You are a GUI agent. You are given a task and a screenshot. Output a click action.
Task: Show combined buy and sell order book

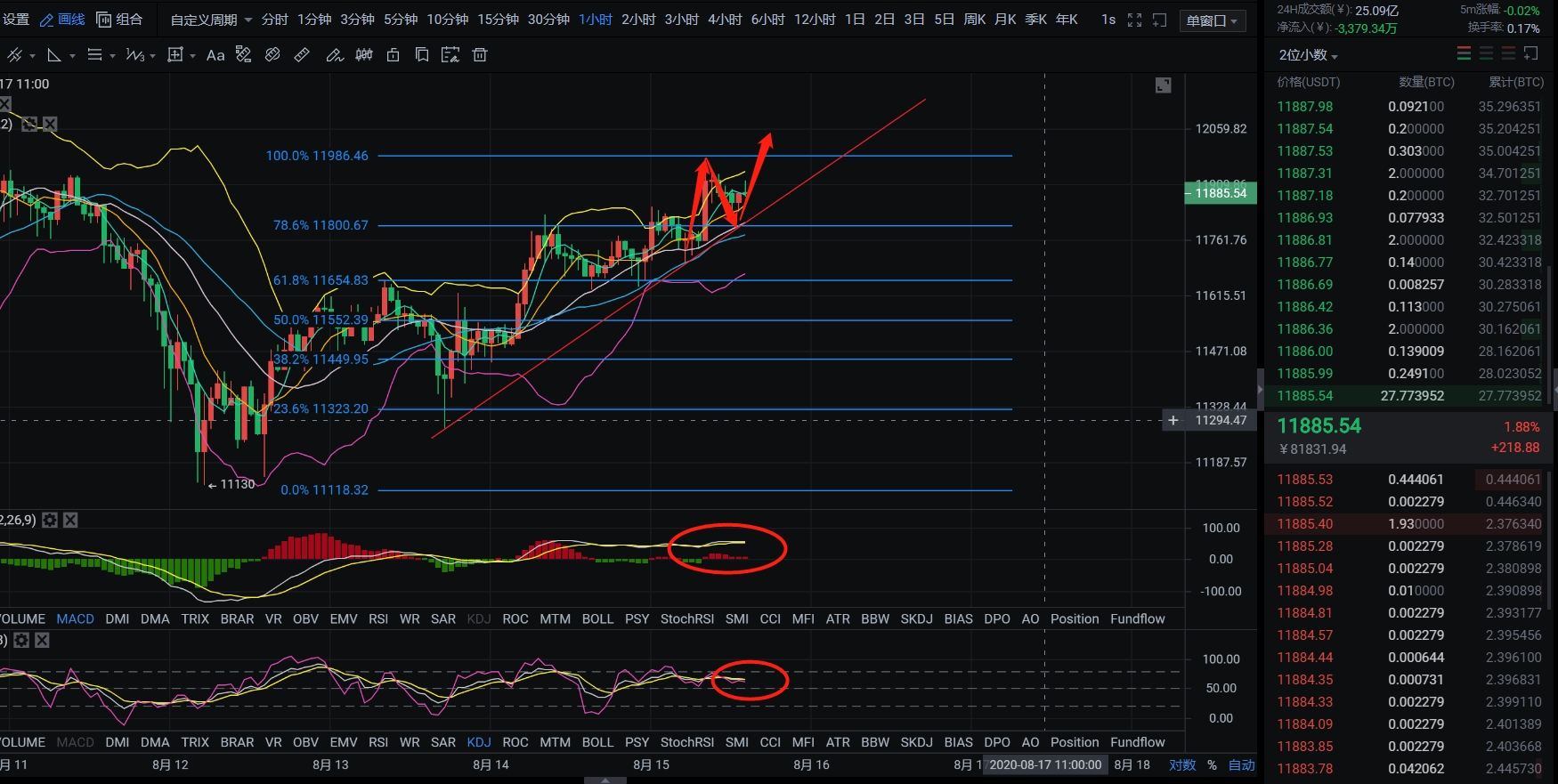[x=1464, y=54]
